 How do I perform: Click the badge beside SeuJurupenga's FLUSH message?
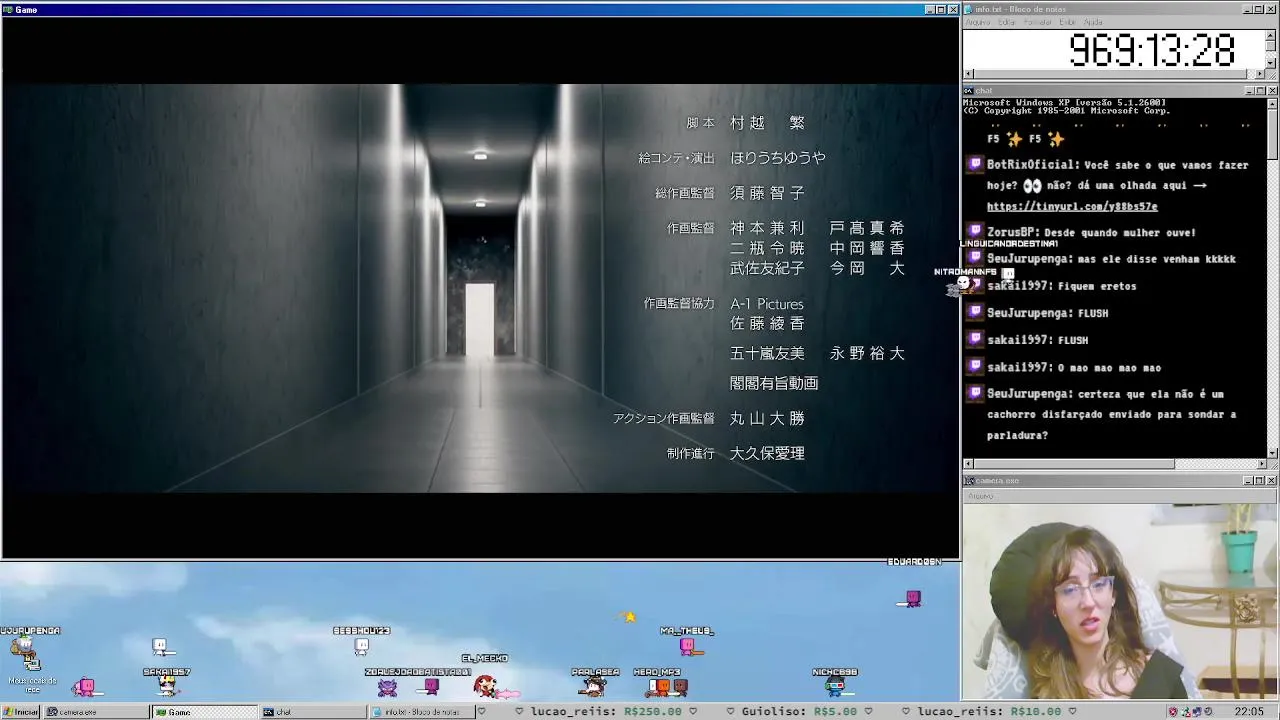(x=976, y=312)
